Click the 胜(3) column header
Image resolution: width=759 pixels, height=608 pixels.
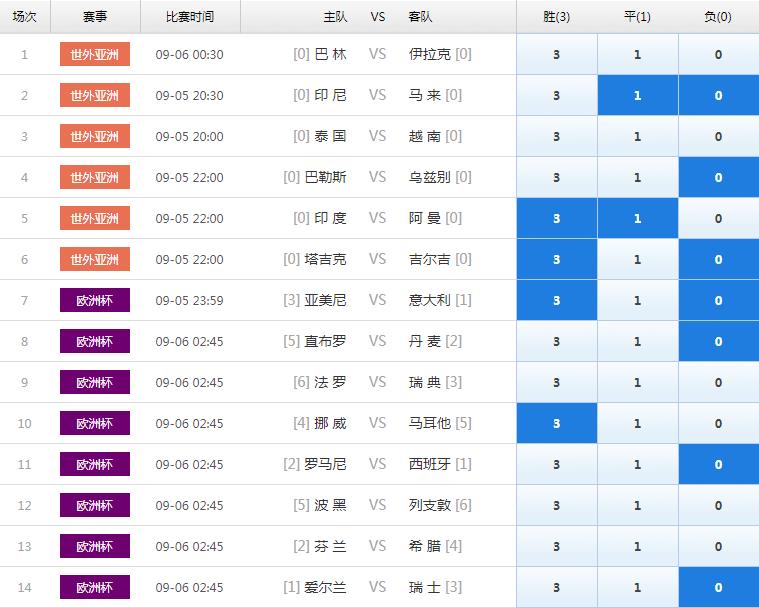click(x=557, y=17)
